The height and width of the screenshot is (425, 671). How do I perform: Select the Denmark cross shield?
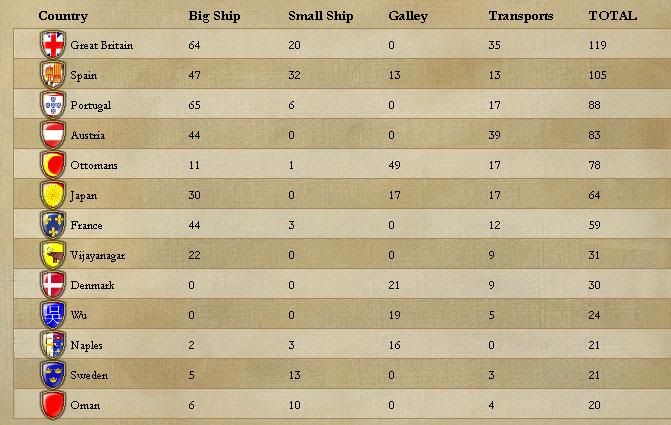coord(53,285)
